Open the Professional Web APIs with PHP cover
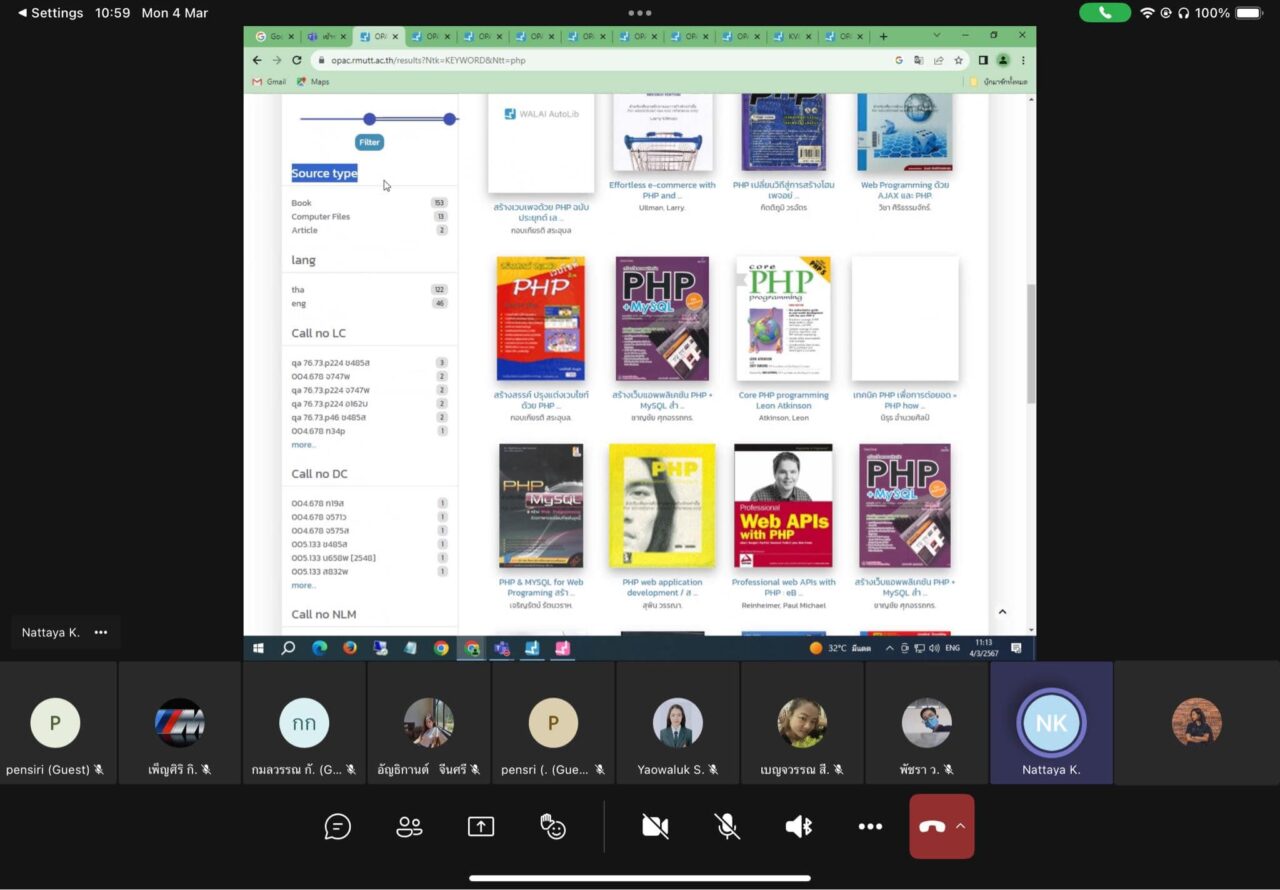This screenshot has width=1280, height=890. coord(783,506)
